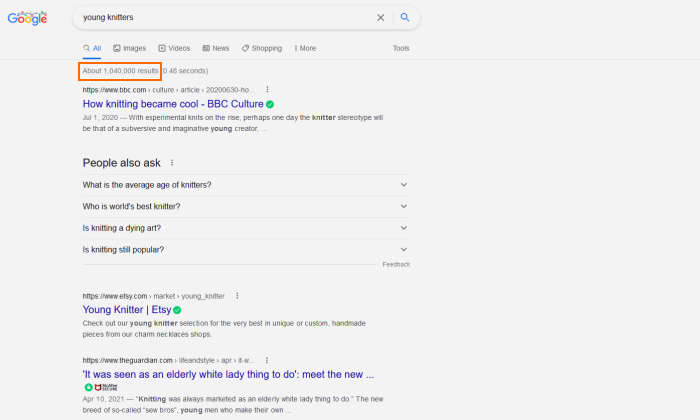Open the Shopping tab
The width and height of the screenshot is (700, 420).
coord(262,48)
